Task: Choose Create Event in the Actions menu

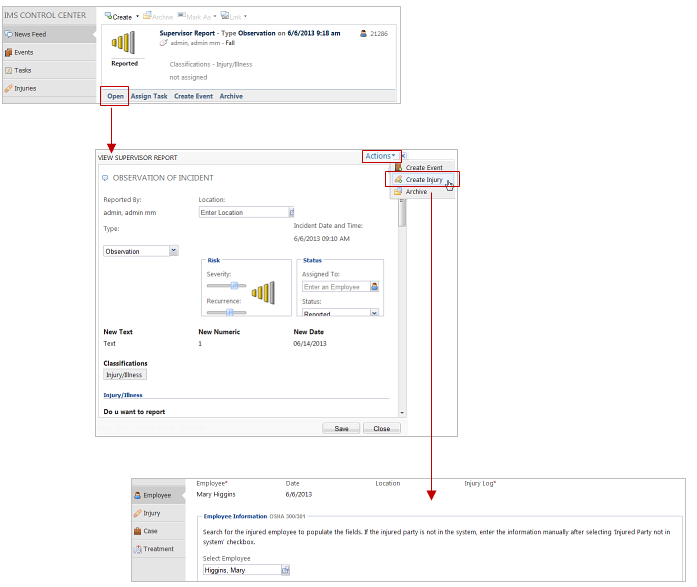Action: (423, 168)
